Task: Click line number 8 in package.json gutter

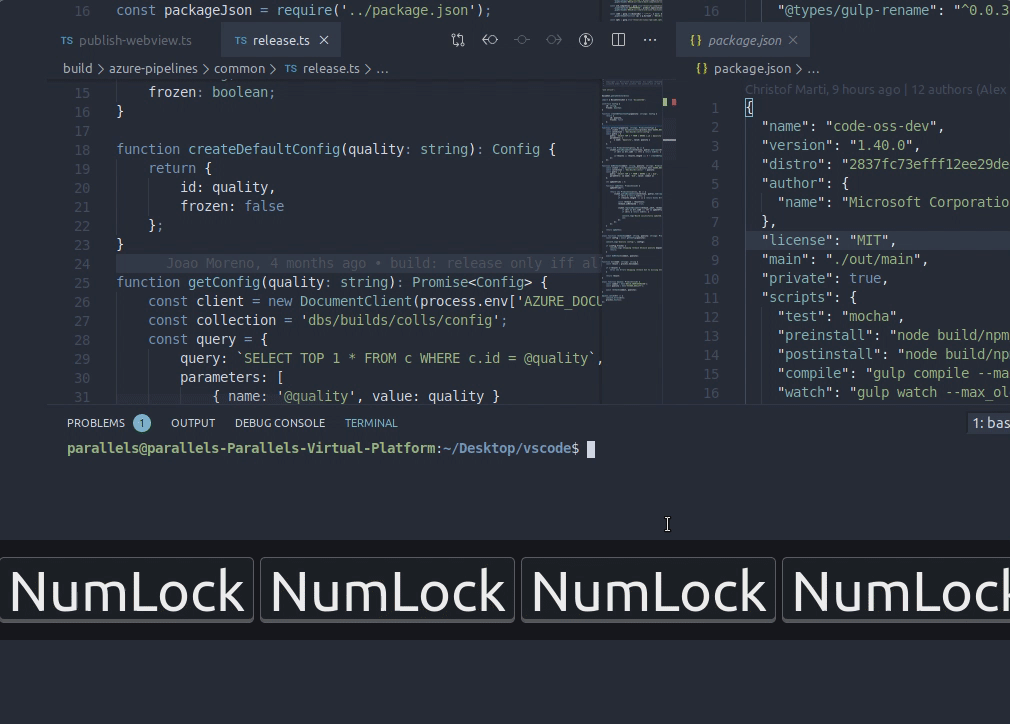Action: pos(715,241)
